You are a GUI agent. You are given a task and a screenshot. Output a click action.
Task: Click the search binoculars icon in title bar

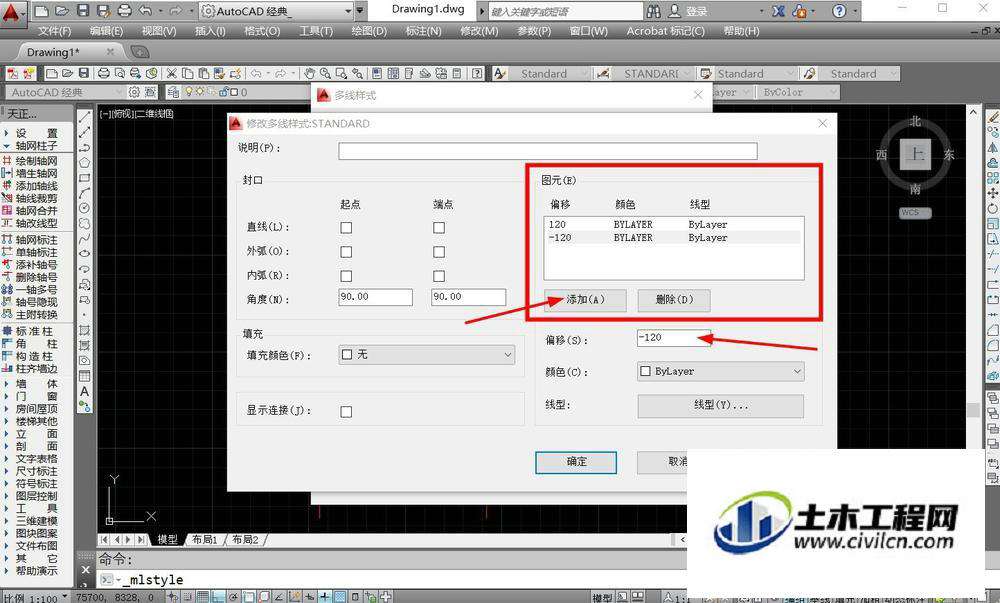pyautogui.click(x=654, y=11)
